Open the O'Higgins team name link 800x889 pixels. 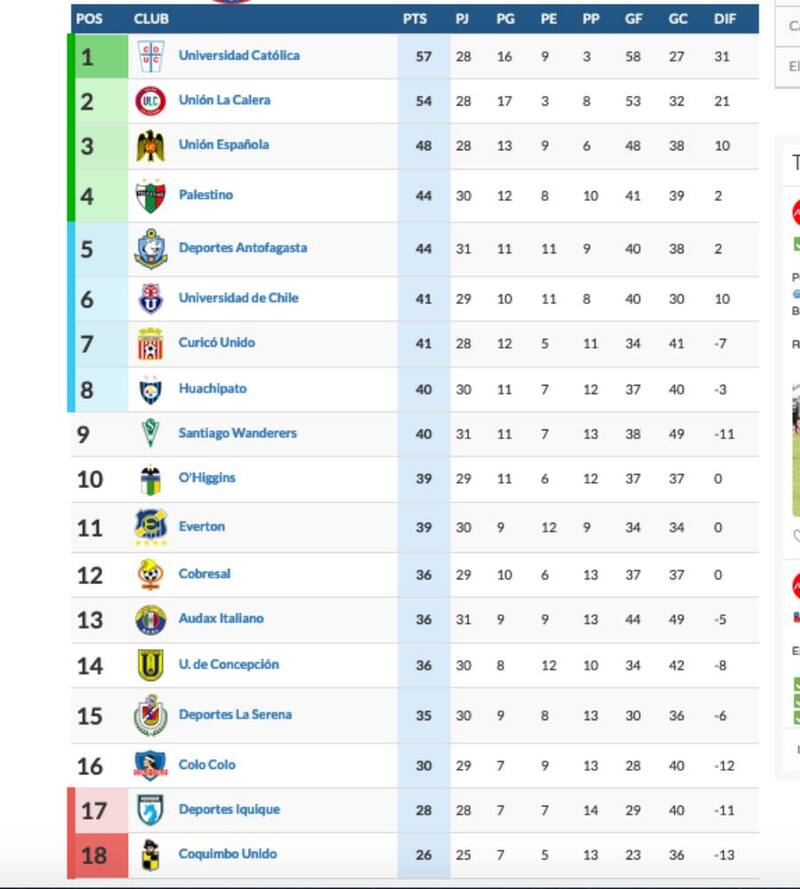point(207,478)
